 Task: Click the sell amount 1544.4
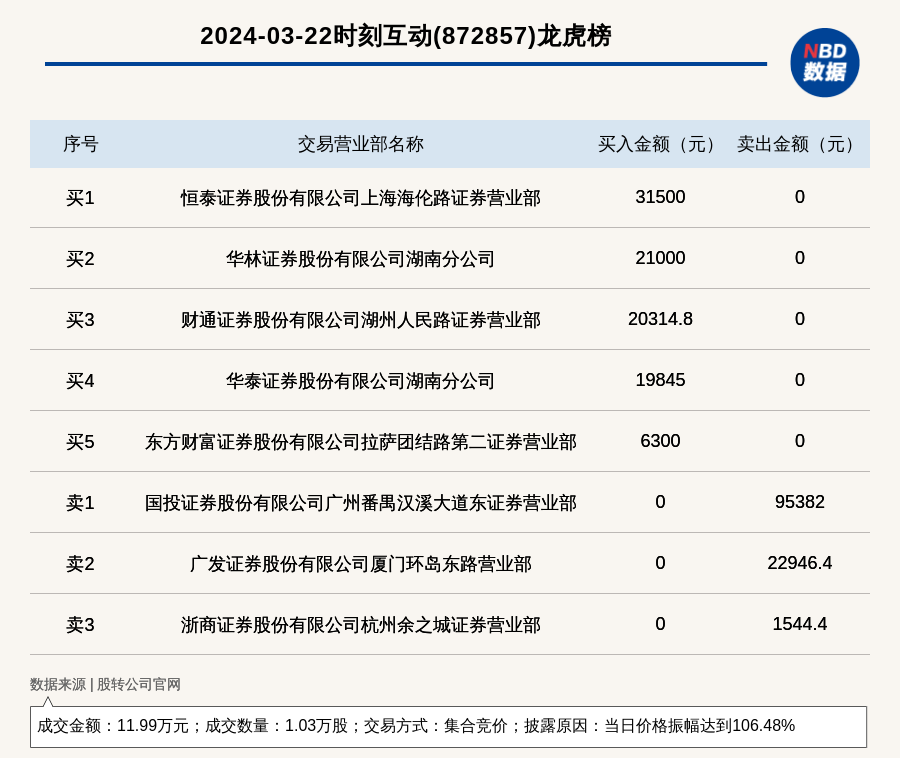(800, 624)
